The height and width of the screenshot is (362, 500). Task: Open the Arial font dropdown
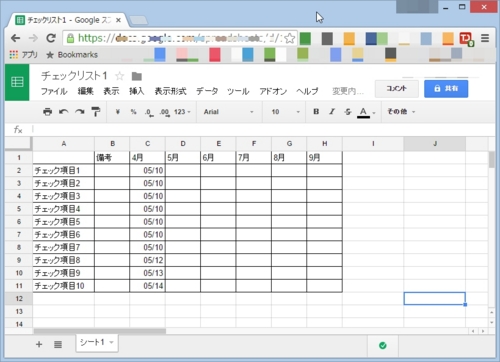pyautogui.click(x=229, y=112)
